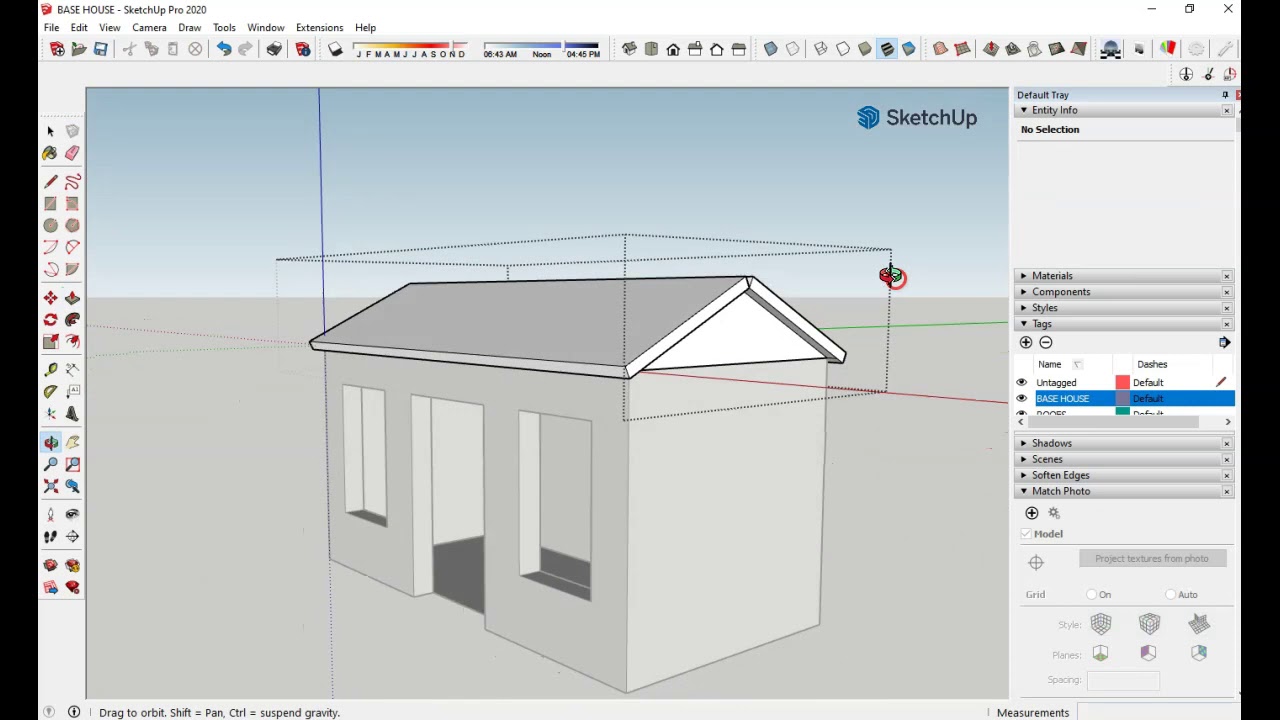Open the File menu
This screenshot has width=1280, height=720.
(51, 28)
